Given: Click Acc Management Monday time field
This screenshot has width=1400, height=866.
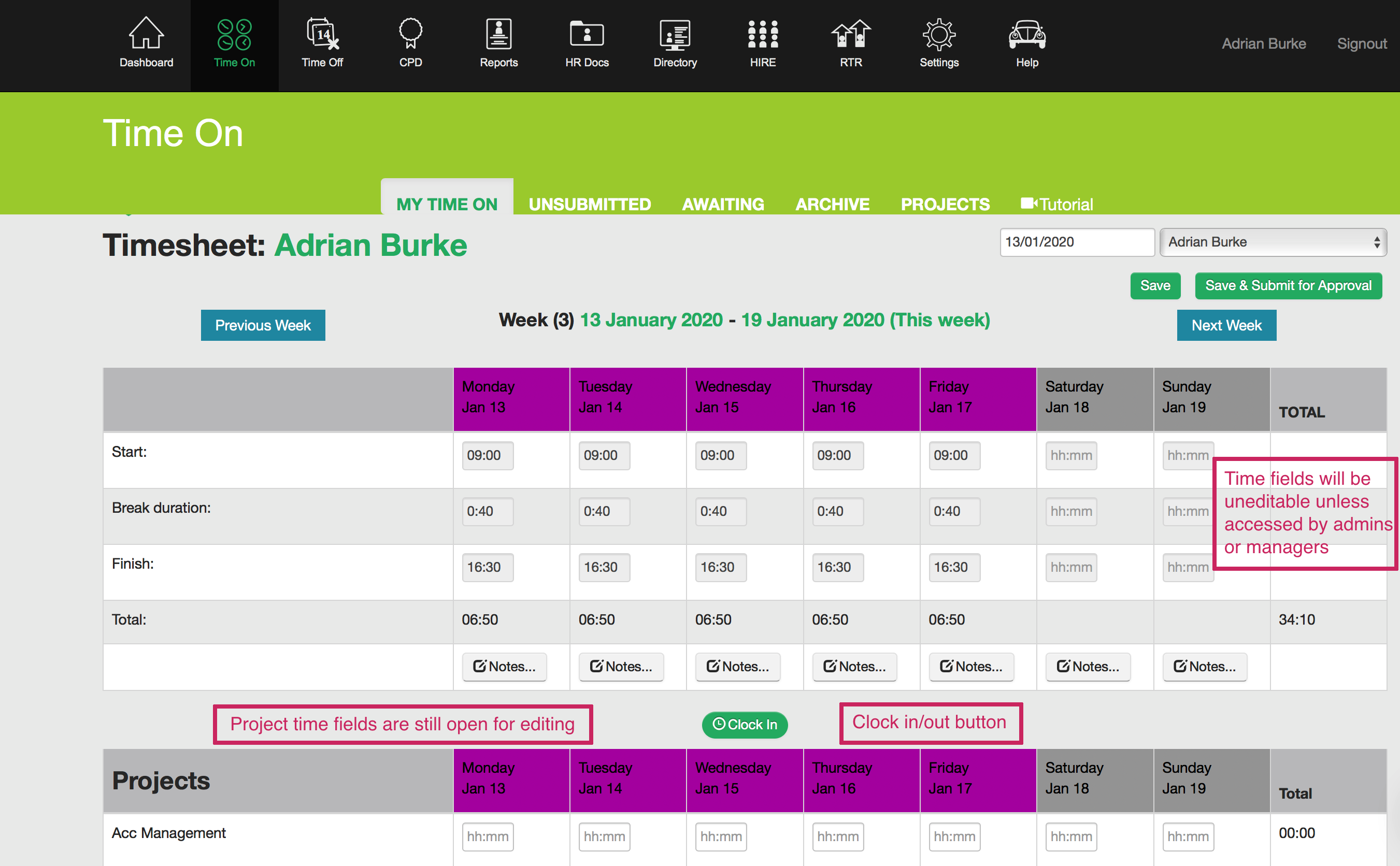Looking at the screenshot, I should click(488, 837).
